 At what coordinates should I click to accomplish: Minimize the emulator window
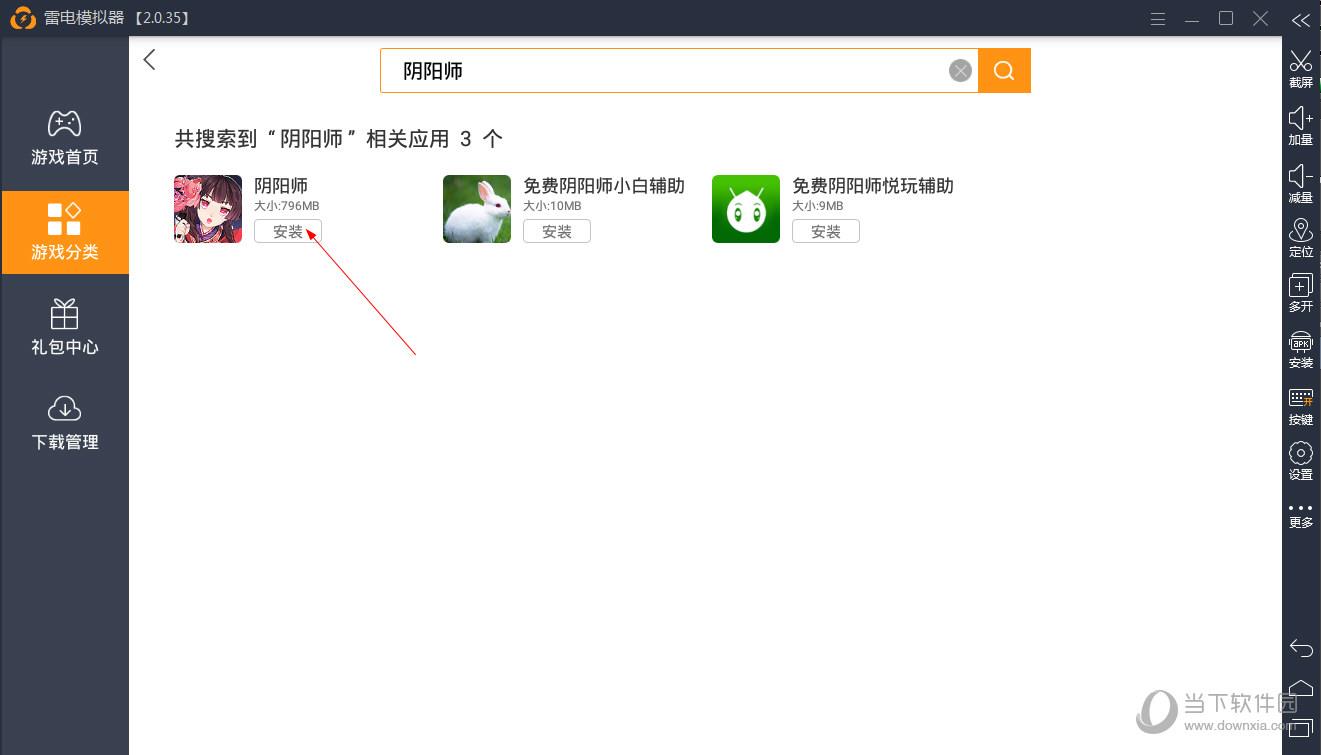point(1192,19)
